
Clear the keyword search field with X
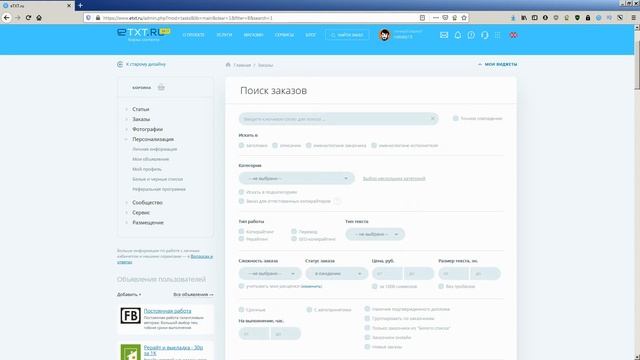(x=433, y=119)
